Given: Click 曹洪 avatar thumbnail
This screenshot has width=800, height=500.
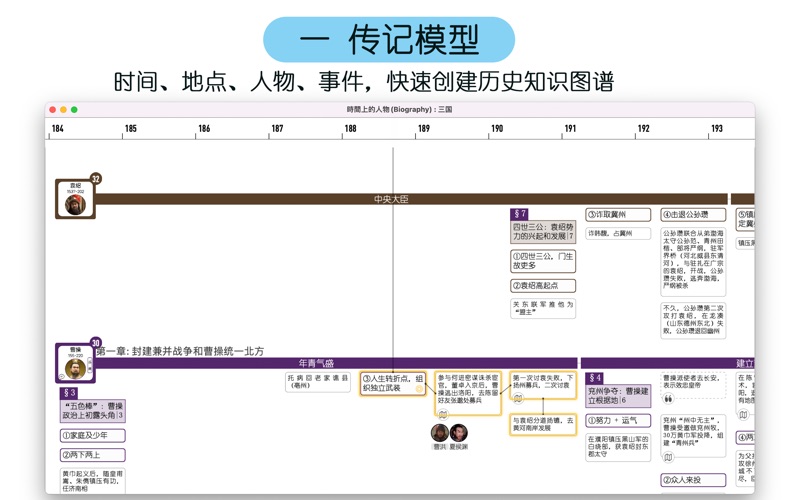Looking at the screenshot, I should (439, 433).
